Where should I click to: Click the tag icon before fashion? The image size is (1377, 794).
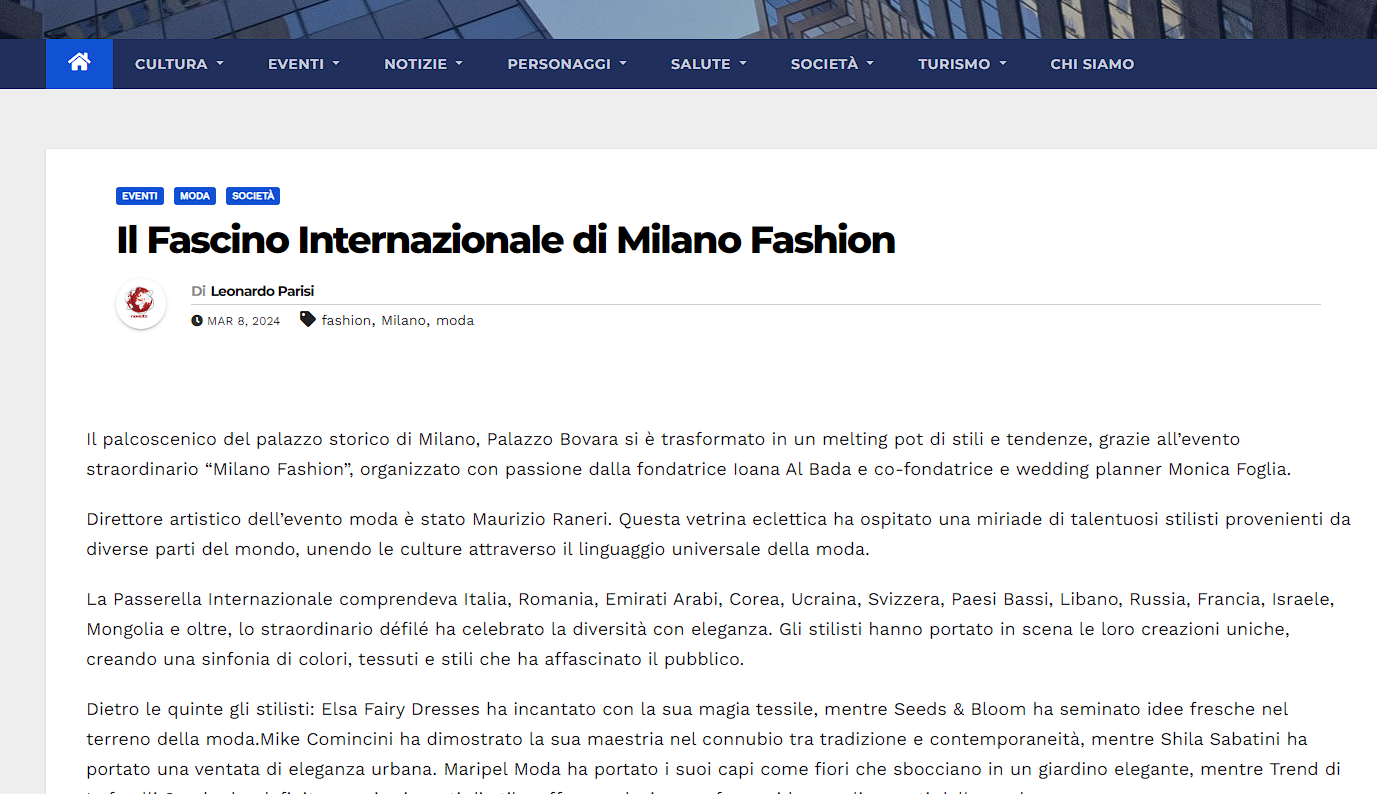click(x=308, y=320)
